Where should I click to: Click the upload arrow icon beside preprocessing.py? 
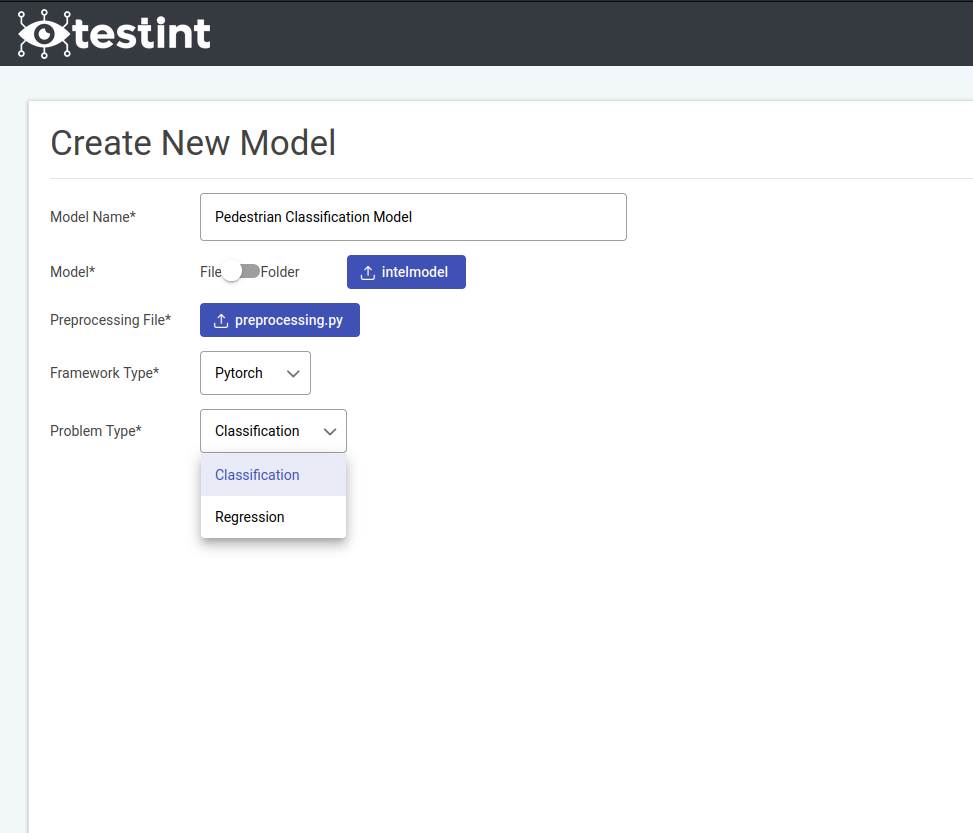[x=221, y=321]
